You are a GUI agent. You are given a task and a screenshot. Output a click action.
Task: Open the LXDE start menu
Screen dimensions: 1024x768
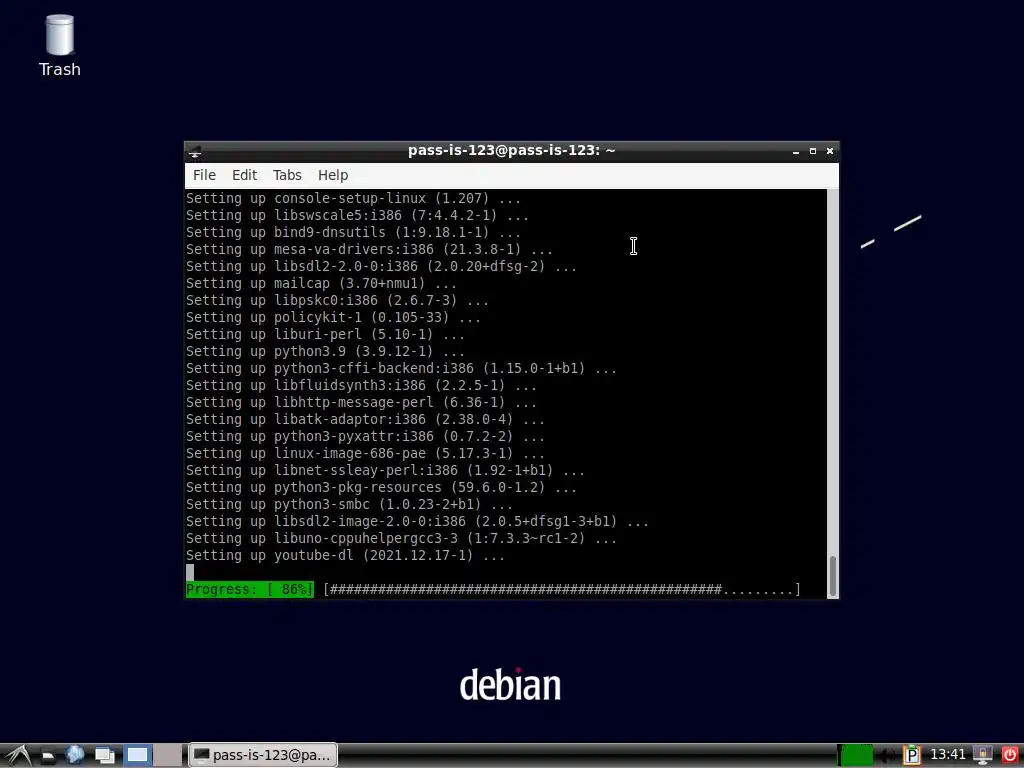(x=18, y=755)
